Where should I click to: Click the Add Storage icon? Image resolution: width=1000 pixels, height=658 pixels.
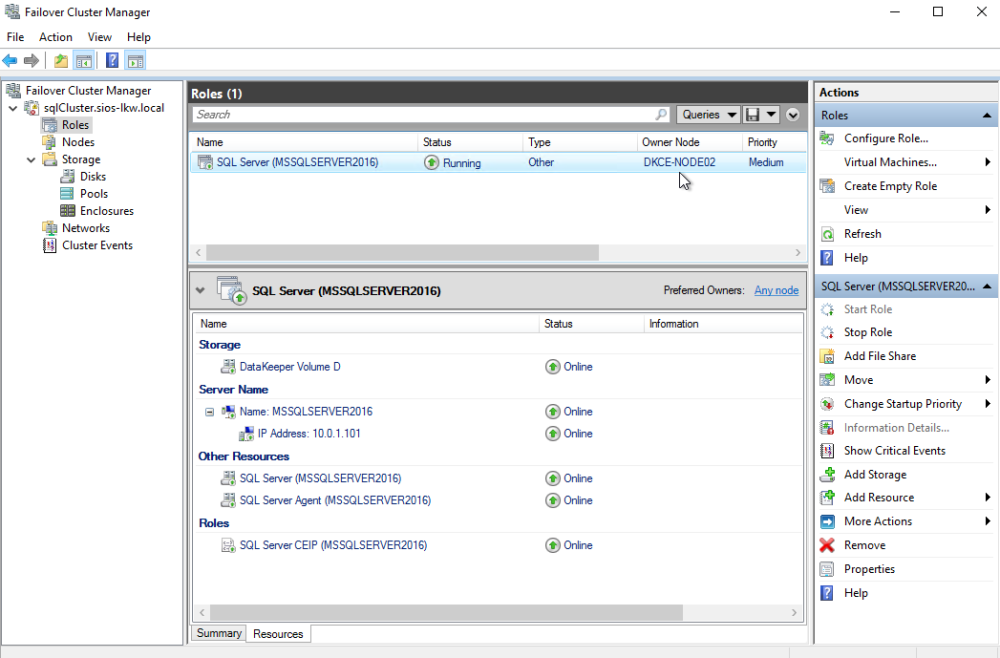[x=827, y=474]
